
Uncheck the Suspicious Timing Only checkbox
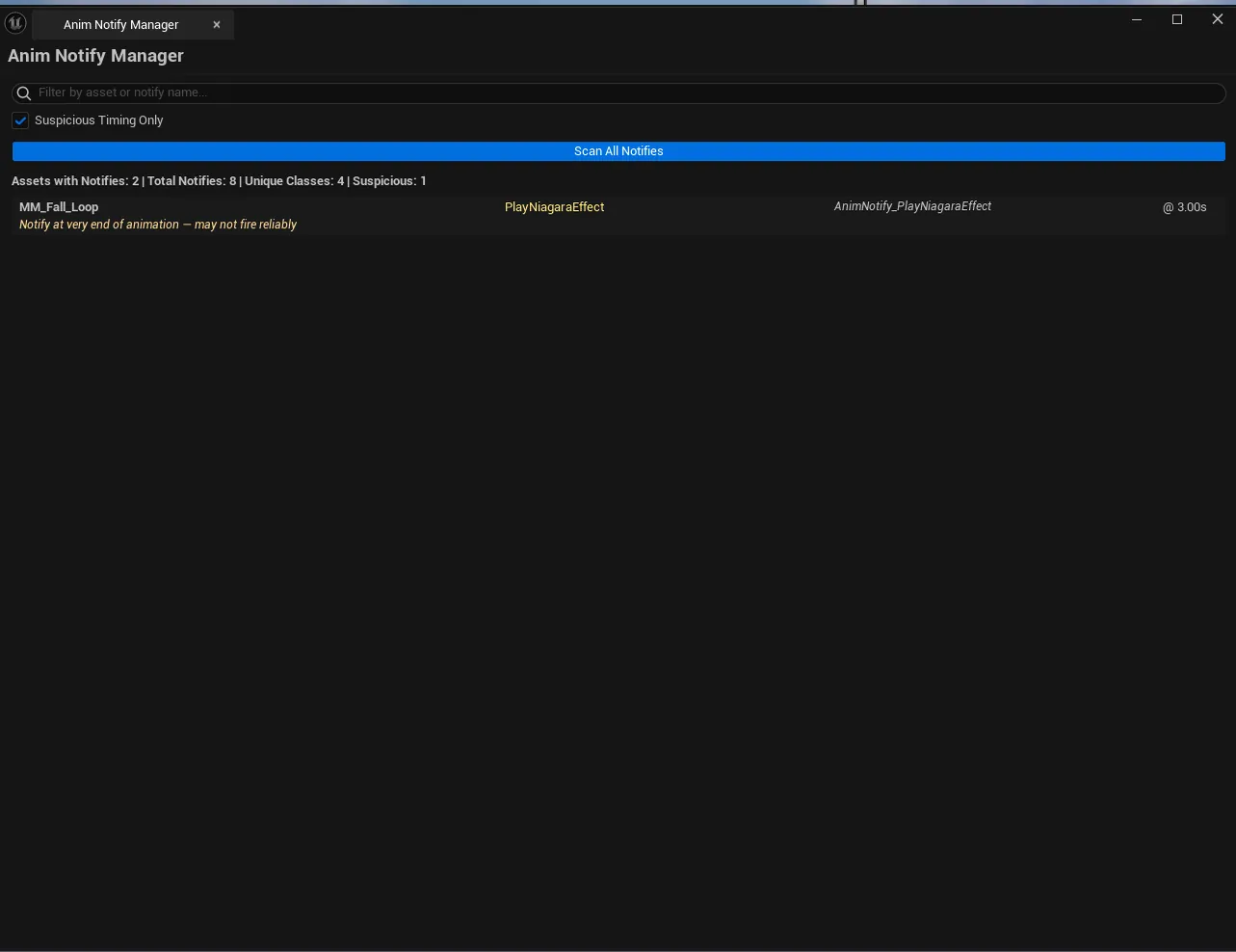click(x=20, y=120)
